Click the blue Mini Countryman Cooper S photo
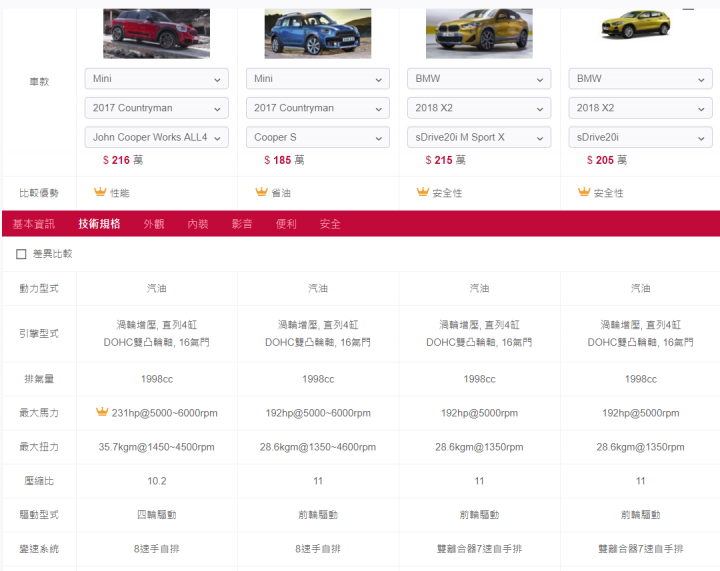 pyautogui.click(x=318, y=34)
